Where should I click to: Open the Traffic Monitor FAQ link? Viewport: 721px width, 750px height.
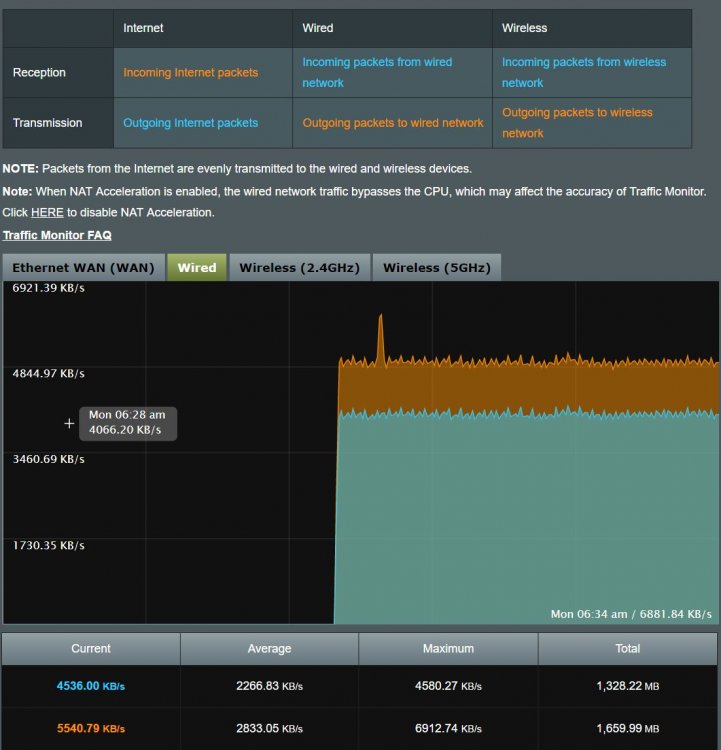click(57, 235)
